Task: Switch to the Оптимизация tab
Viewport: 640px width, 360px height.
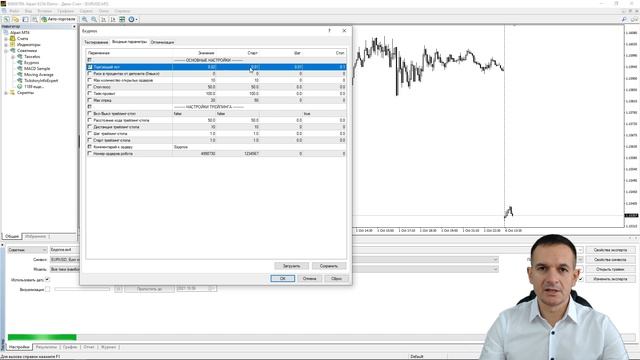Action: [162, 42]
